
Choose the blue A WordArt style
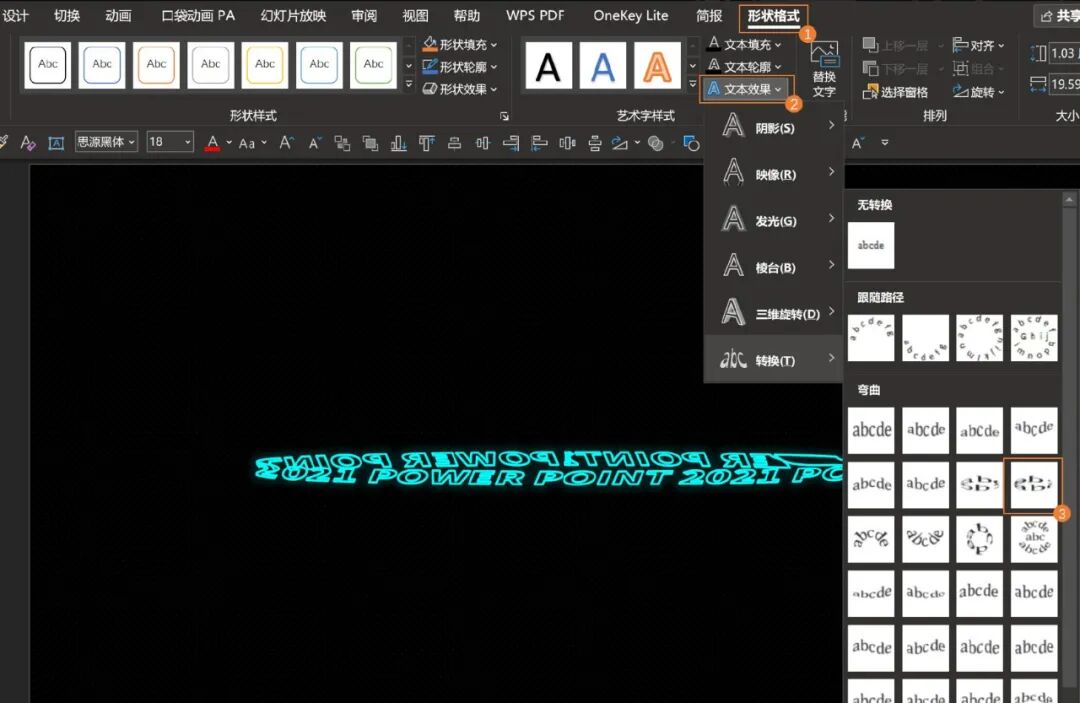pyautogui.click(x=603, y=65)
